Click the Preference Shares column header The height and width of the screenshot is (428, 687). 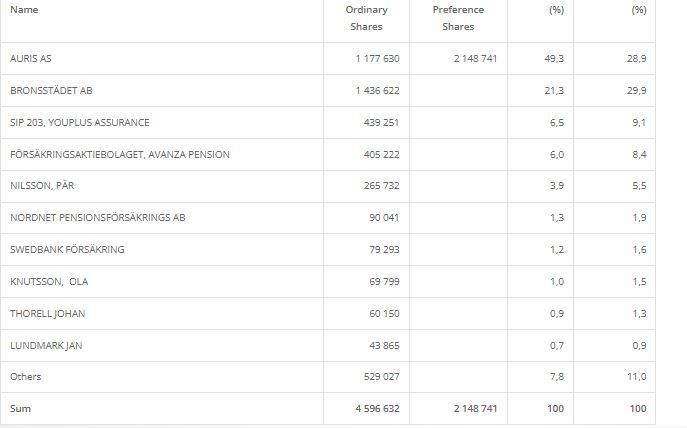pyautogui.click(x=458, y=18)
